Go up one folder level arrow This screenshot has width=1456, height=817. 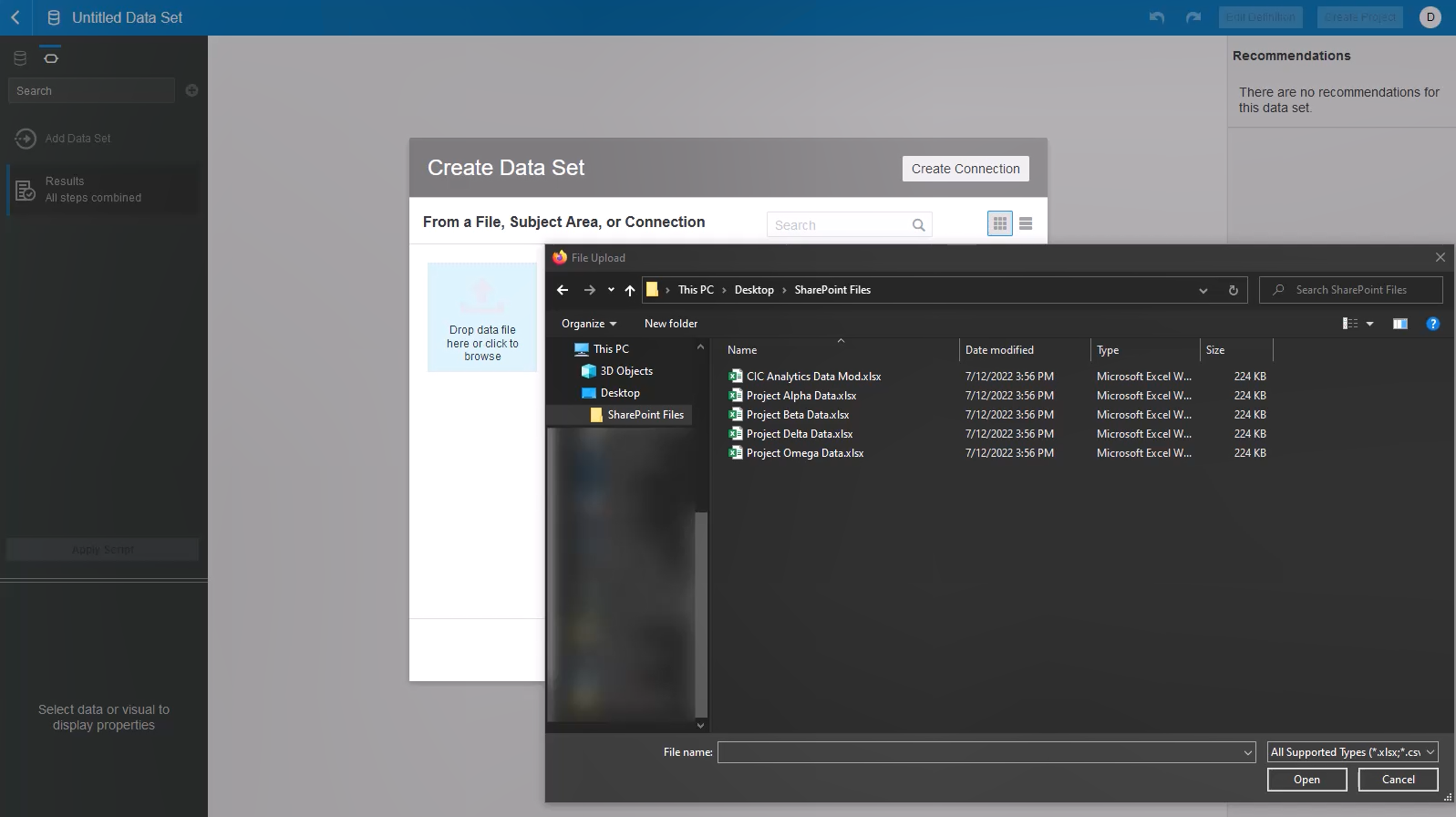[630, 290]
